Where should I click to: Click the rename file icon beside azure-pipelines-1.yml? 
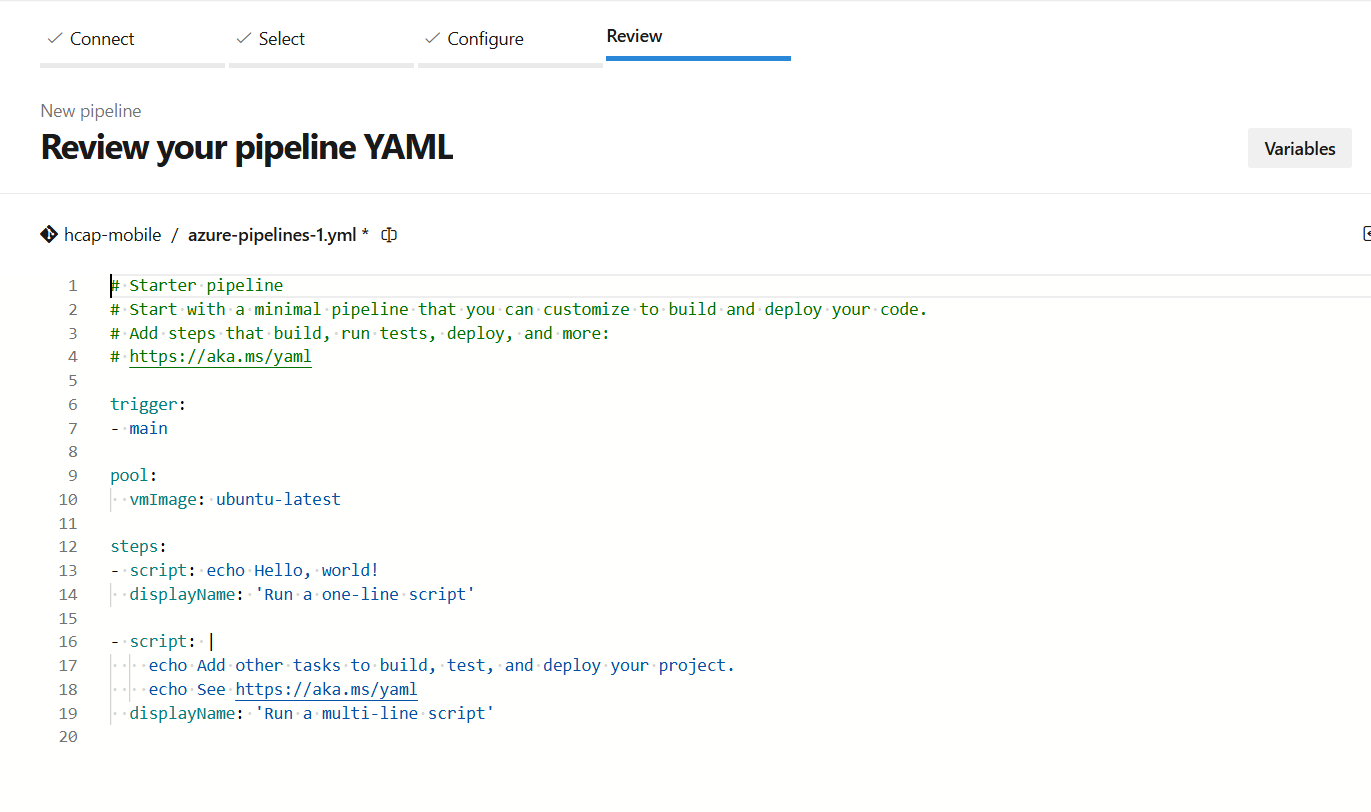coord(390,235)
